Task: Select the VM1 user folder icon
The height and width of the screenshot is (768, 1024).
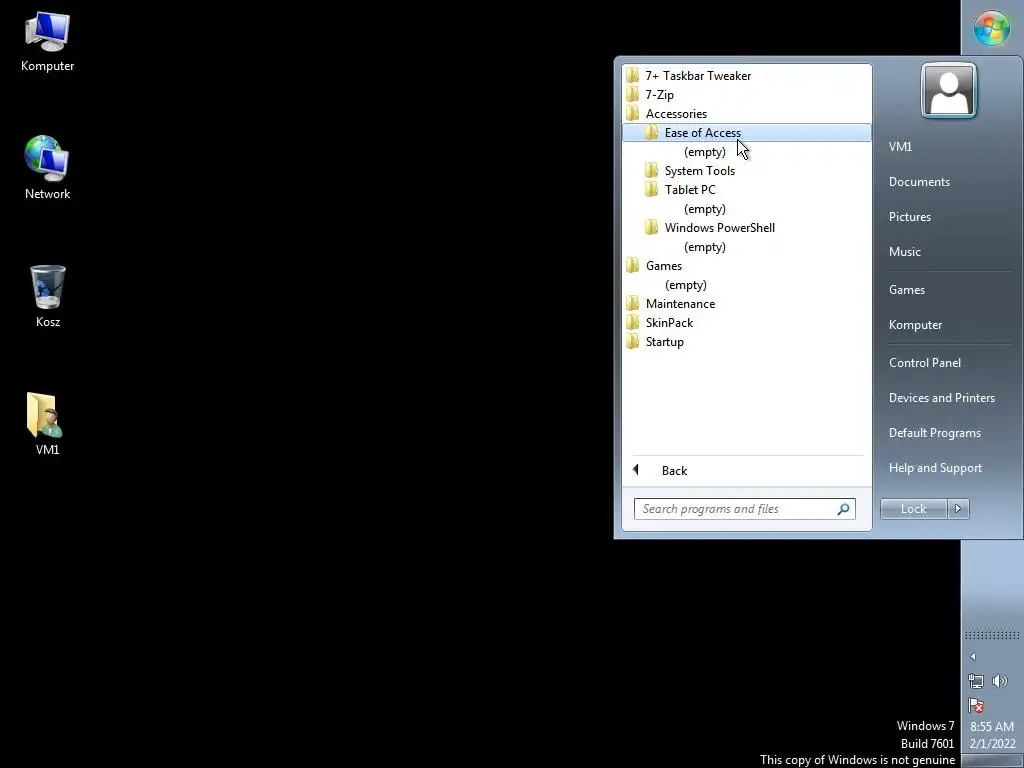Action: 47,423
